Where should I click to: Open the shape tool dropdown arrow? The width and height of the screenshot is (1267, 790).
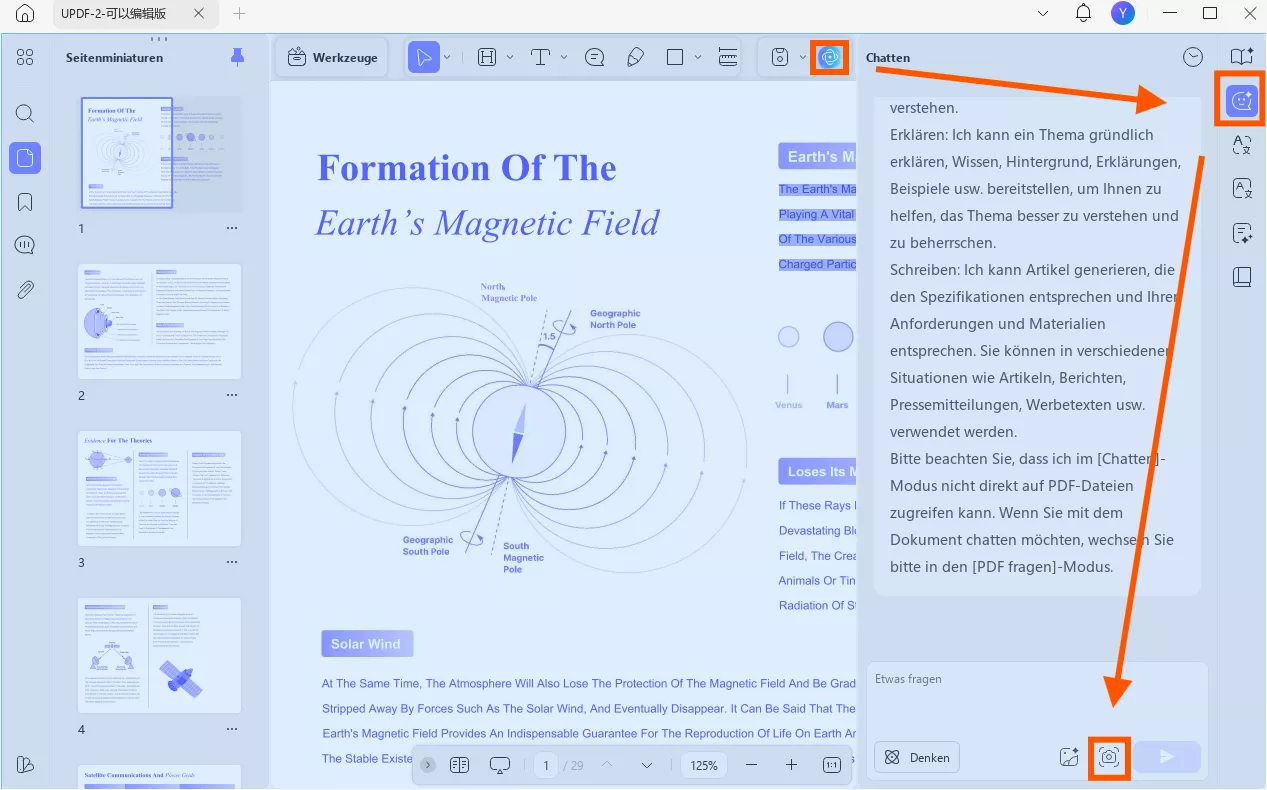[697, 58]
